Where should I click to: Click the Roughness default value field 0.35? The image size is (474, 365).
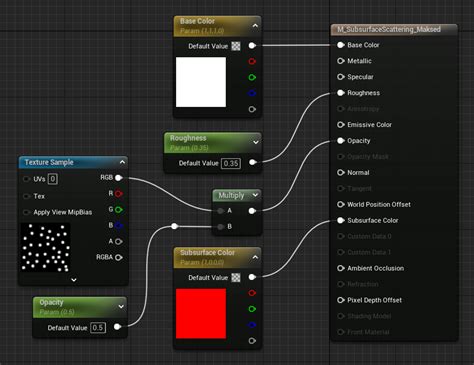click(x=231, y=163)
